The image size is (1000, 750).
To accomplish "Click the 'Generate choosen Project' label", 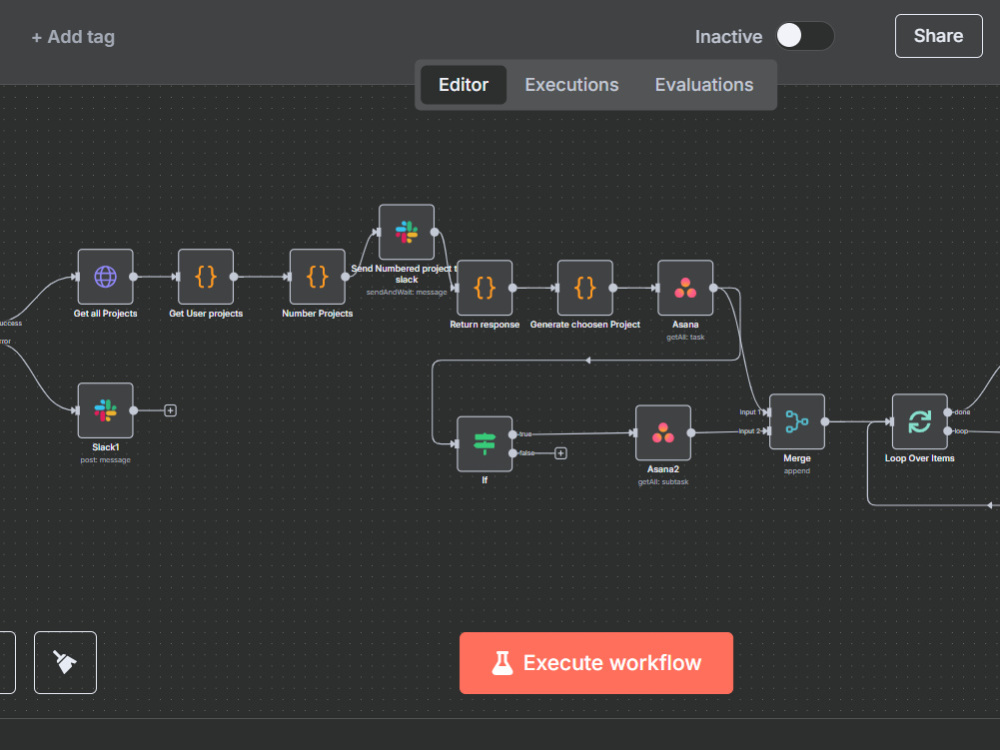I will click(585, 325).
